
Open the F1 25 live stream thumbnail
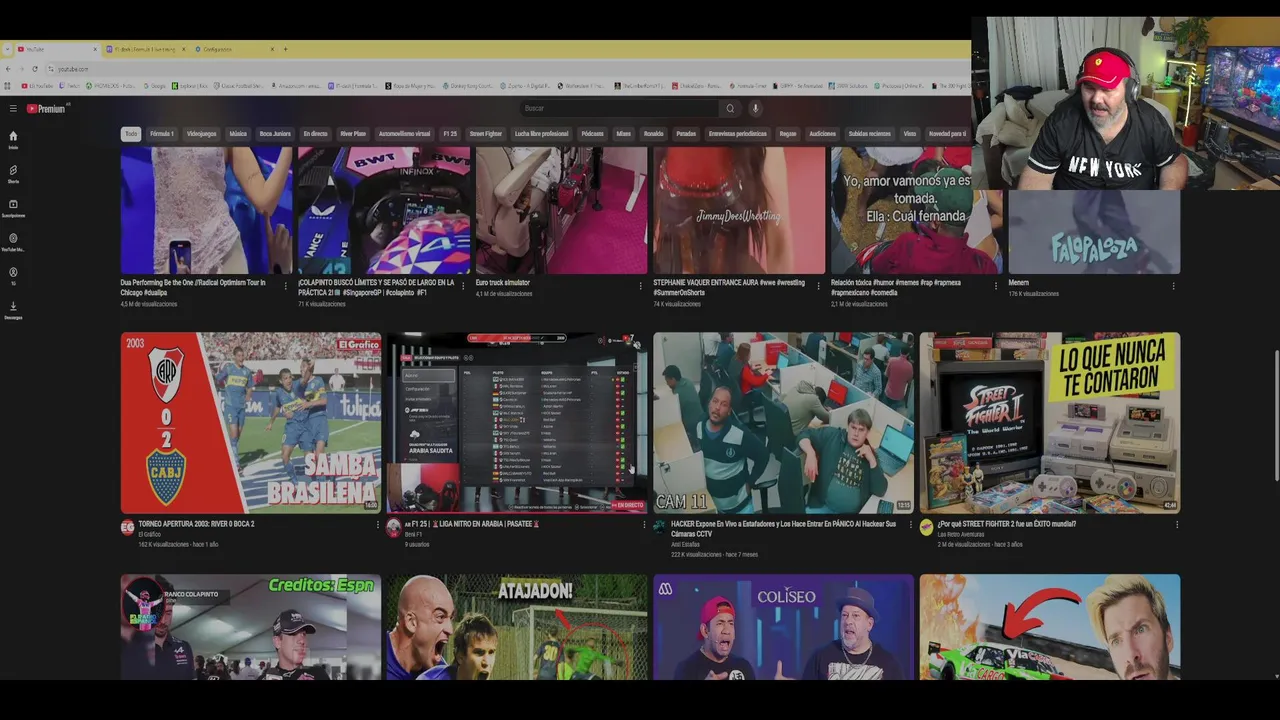tap(517, 423)
